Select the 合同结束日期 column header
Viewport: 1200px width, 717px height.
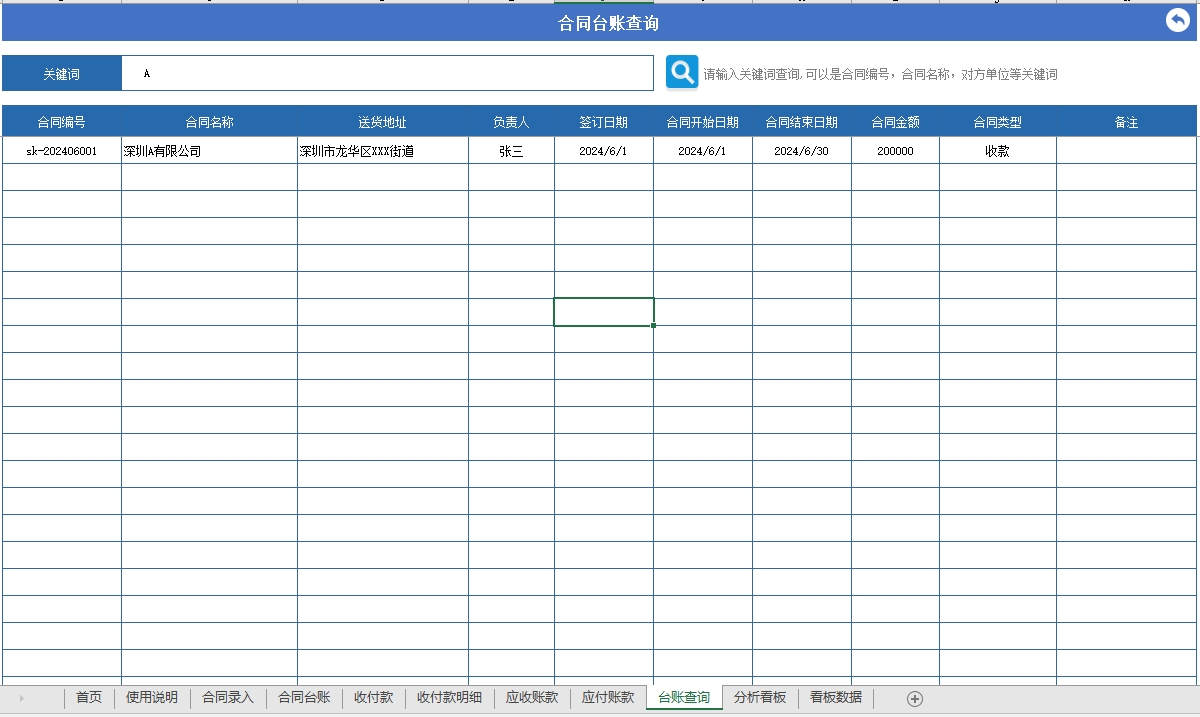point(802,122)
